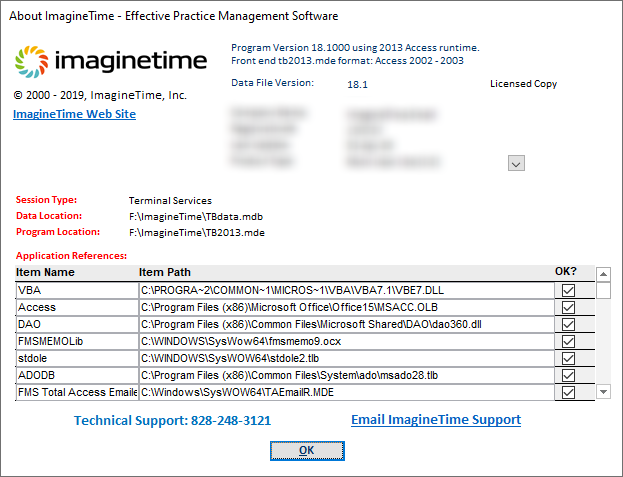
Task: Click the msado28.tlb item path field
Action: pos(347,375)
